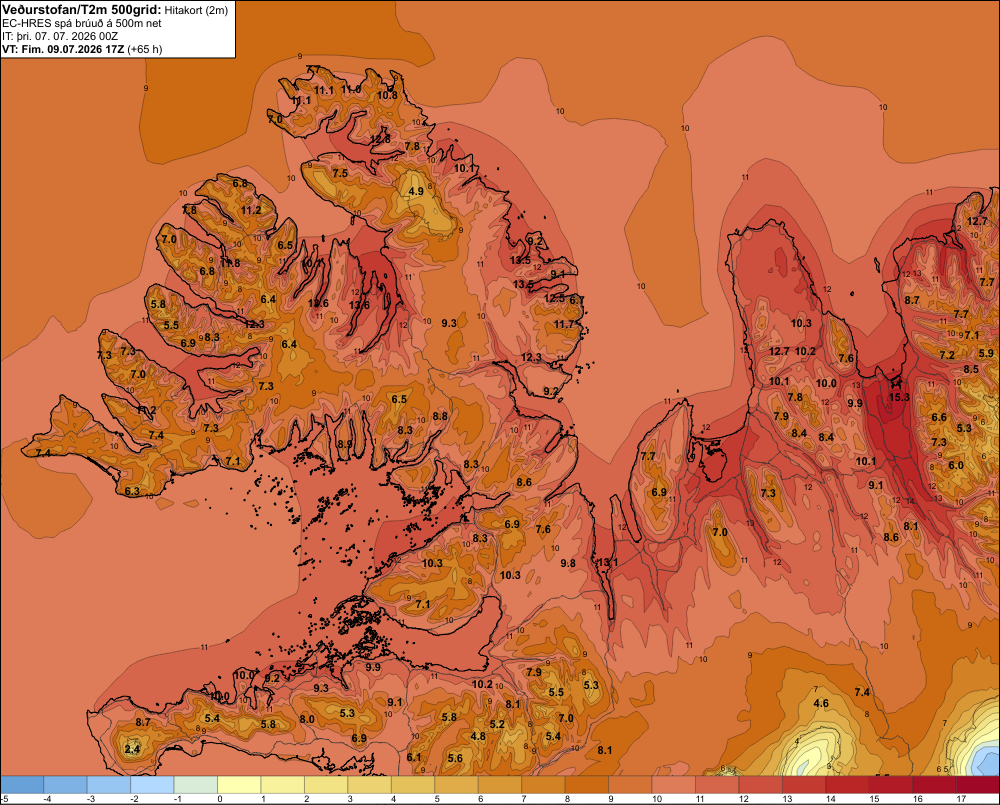
Task: Click the '13.6' temperature value on the map
Action: pyautogui.click(x=359, y=306)
